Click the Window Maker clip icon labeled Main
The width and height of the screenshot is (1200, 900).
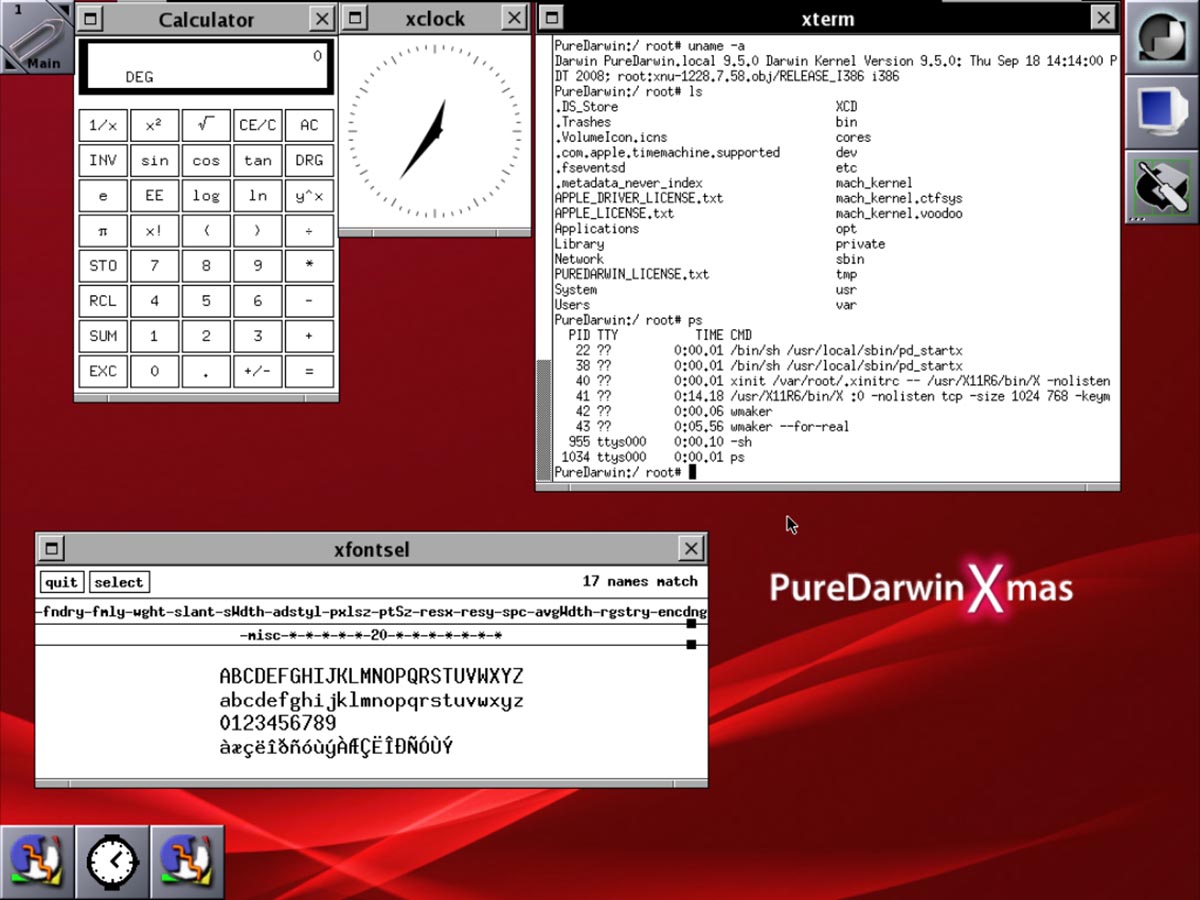(37, 37)
